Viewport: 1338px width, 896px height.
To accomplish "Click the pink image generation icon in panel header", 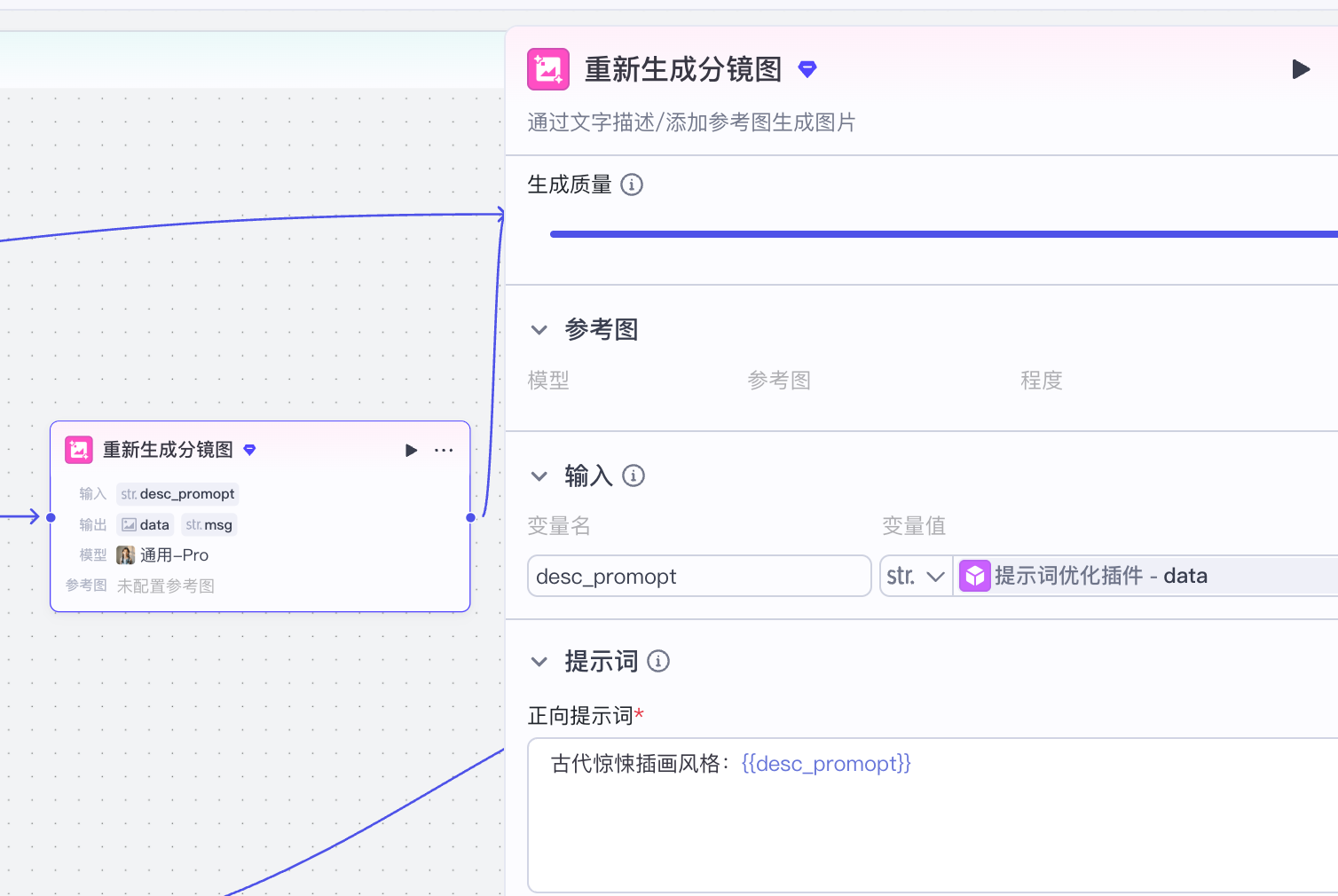I will coord(547,68).
